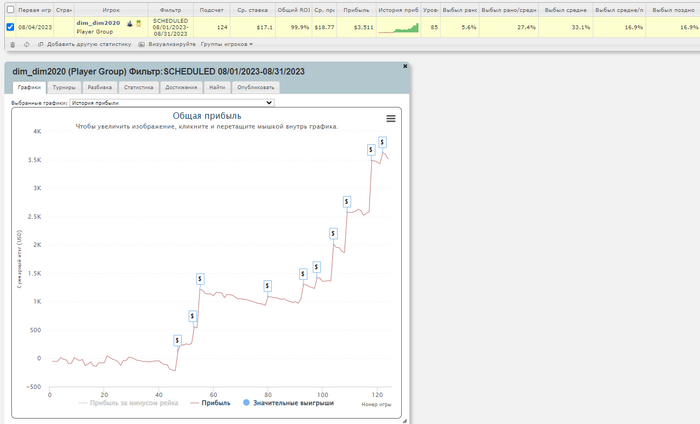Click the '33.1%' cell
Viewport: 700px width, 424px height.
565,27
